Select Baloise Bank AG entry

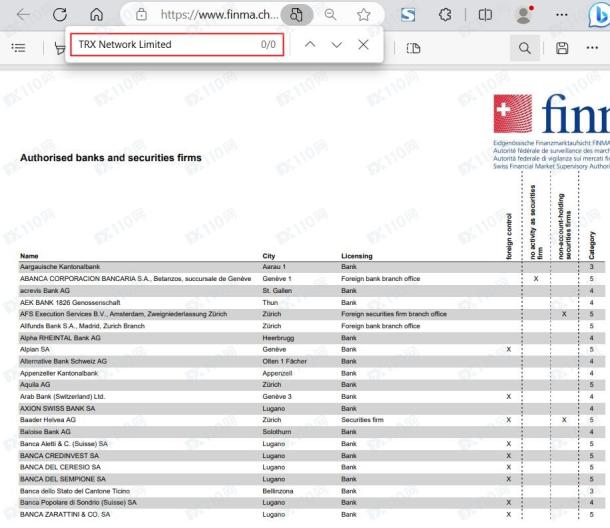[x=46, y=432]
